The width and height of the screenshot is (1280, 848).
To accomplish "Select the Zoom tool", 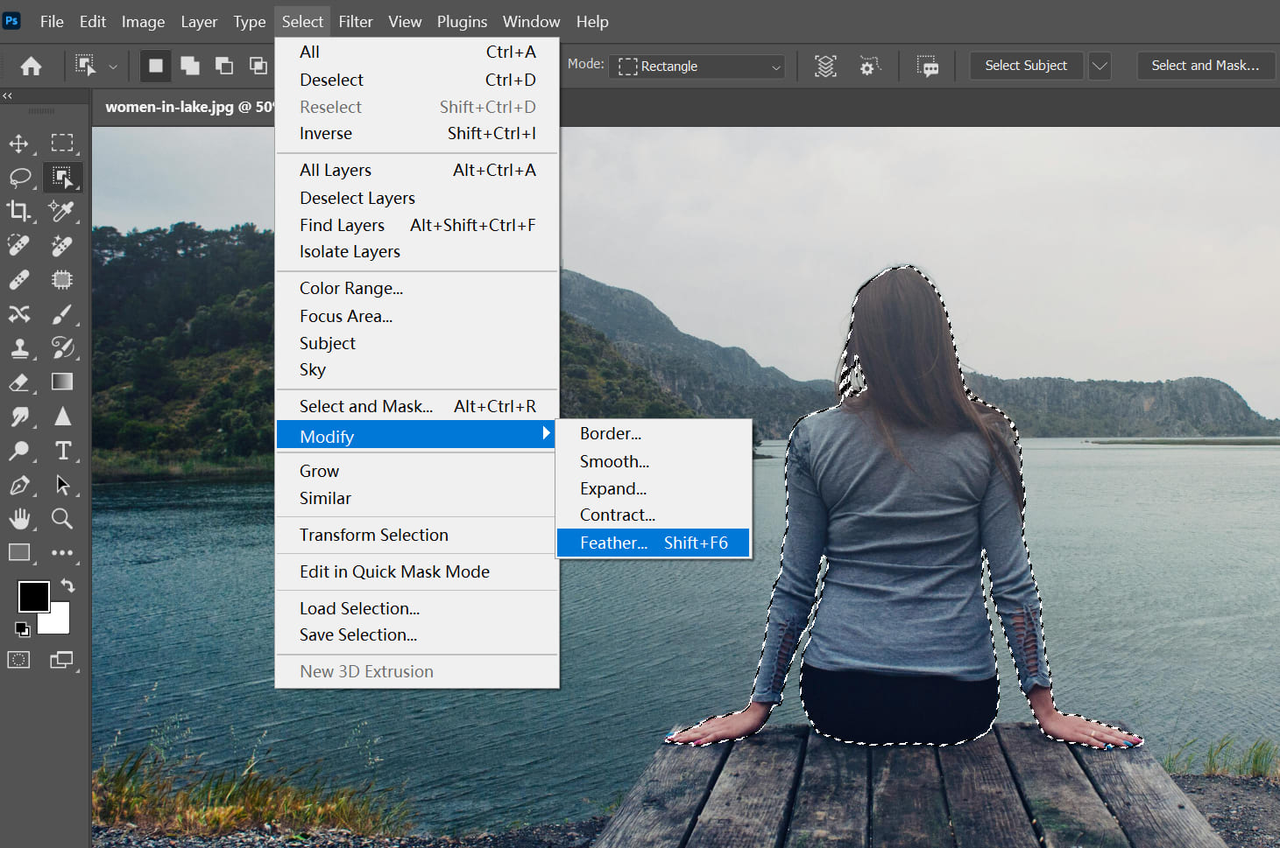I will coord(62,519).
